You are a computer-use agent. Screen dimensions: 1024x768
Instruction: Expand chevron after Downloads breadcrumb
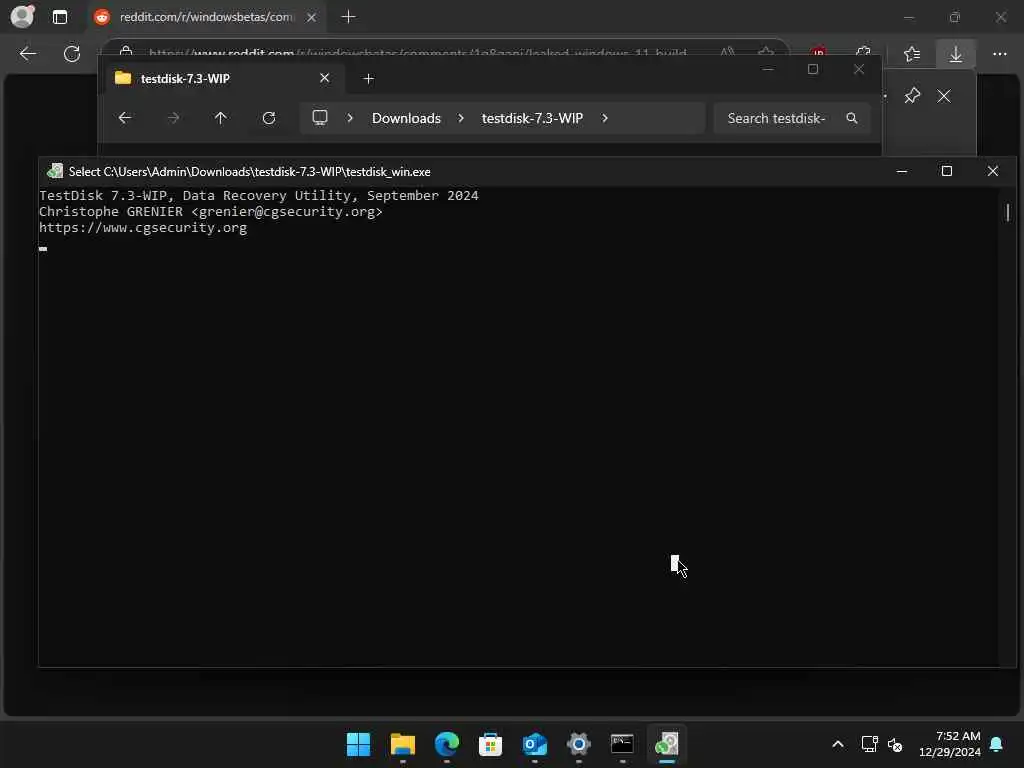point(461,118)
